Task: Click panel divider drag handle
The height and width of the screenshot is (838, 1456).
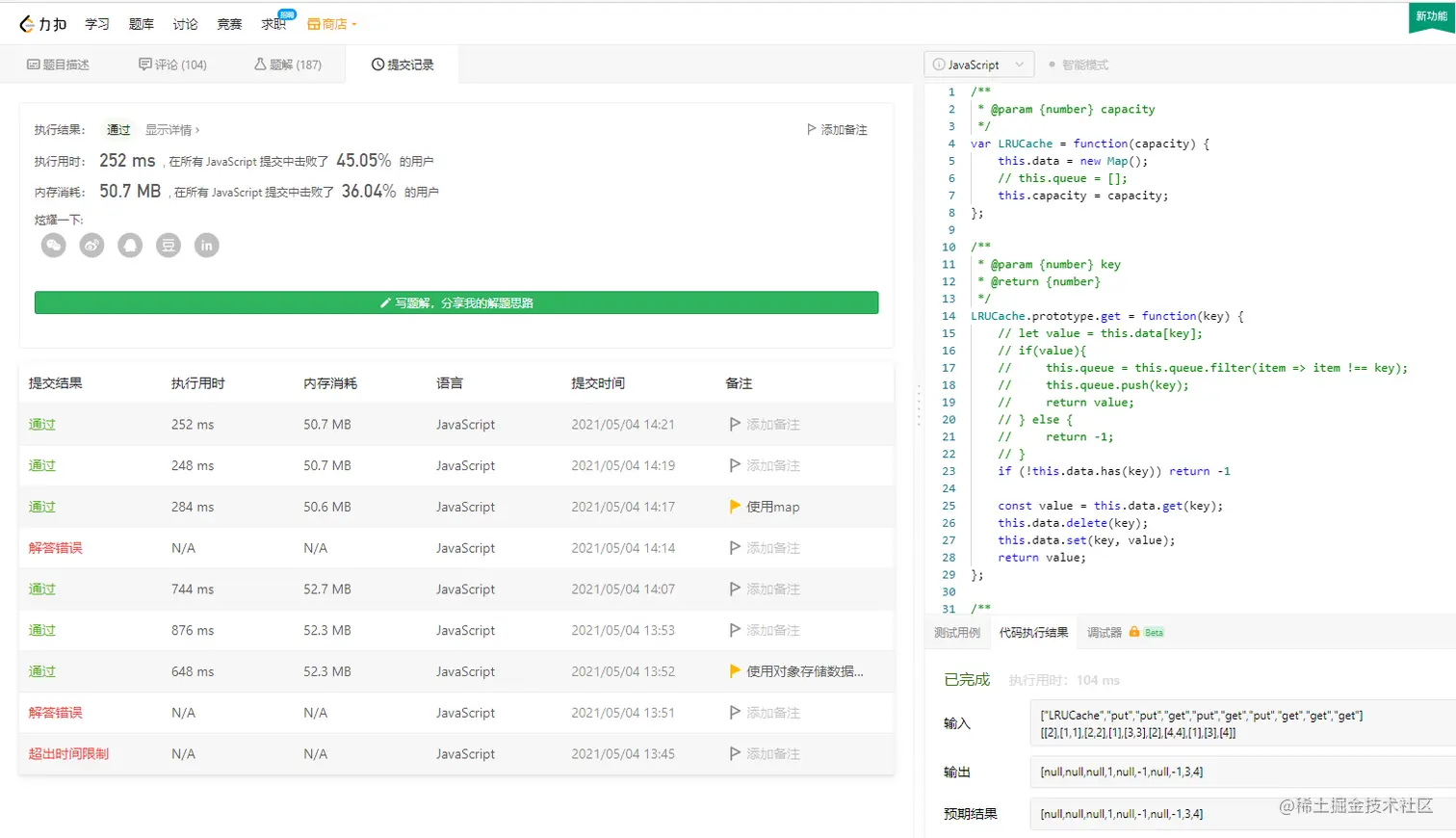Action: [919, 405]
